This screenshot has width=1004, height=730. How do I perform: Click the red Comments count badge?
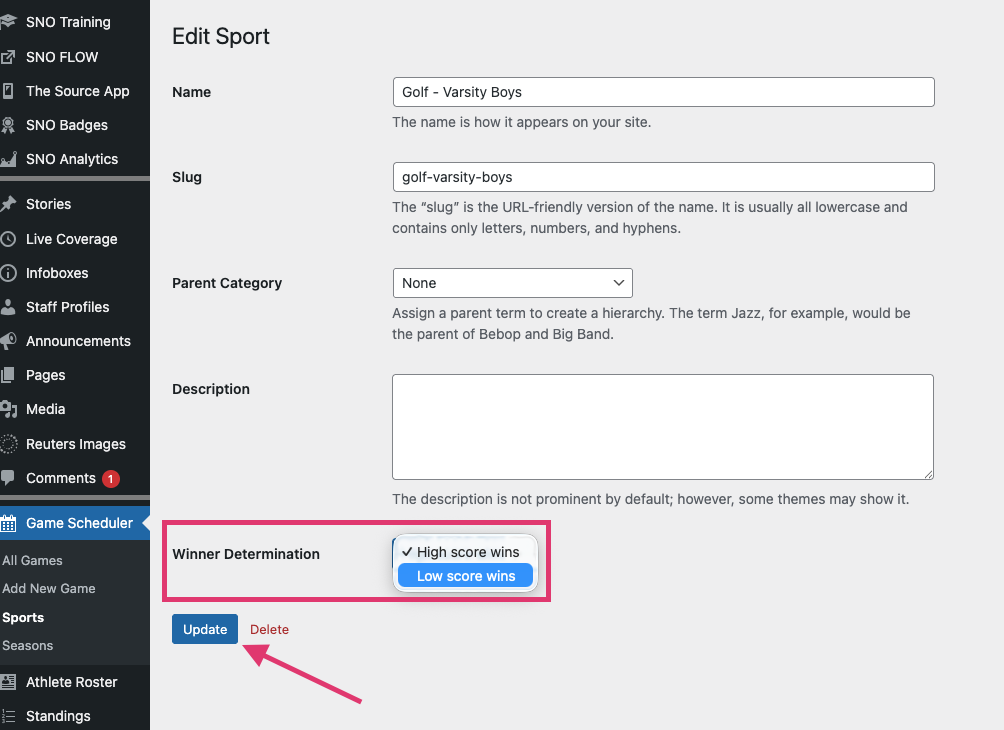(x=111, y=478)
